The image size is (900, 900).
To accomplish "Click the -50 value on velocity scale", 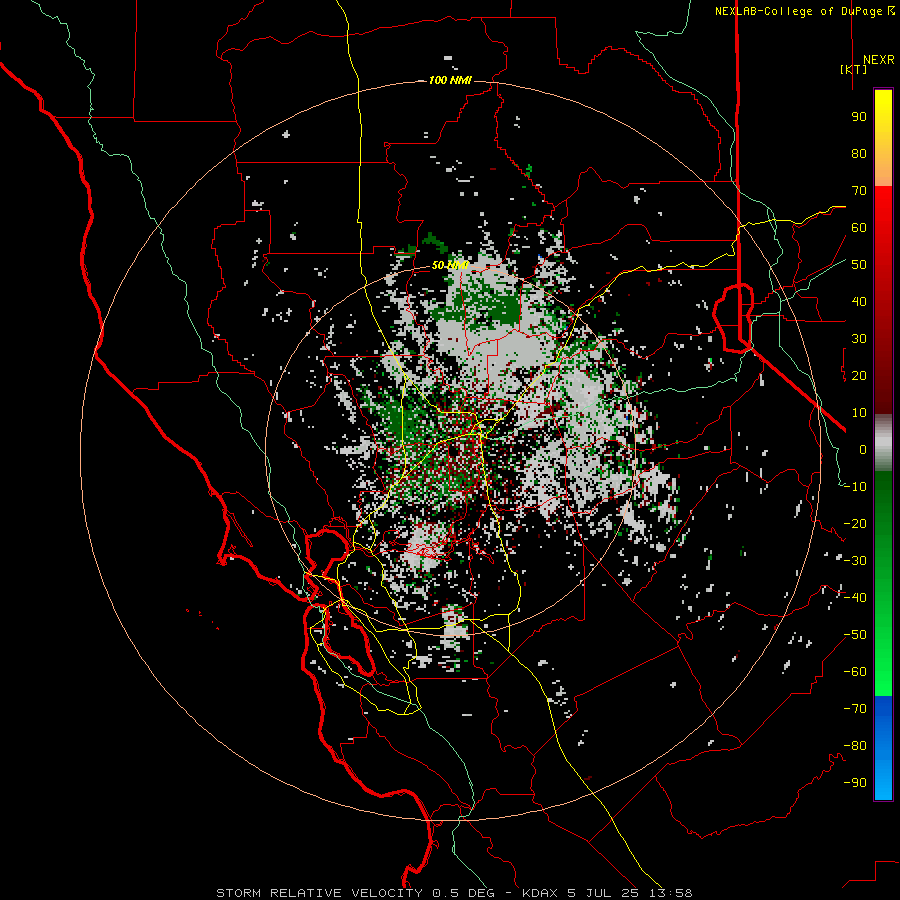I will tap(855, 635).
